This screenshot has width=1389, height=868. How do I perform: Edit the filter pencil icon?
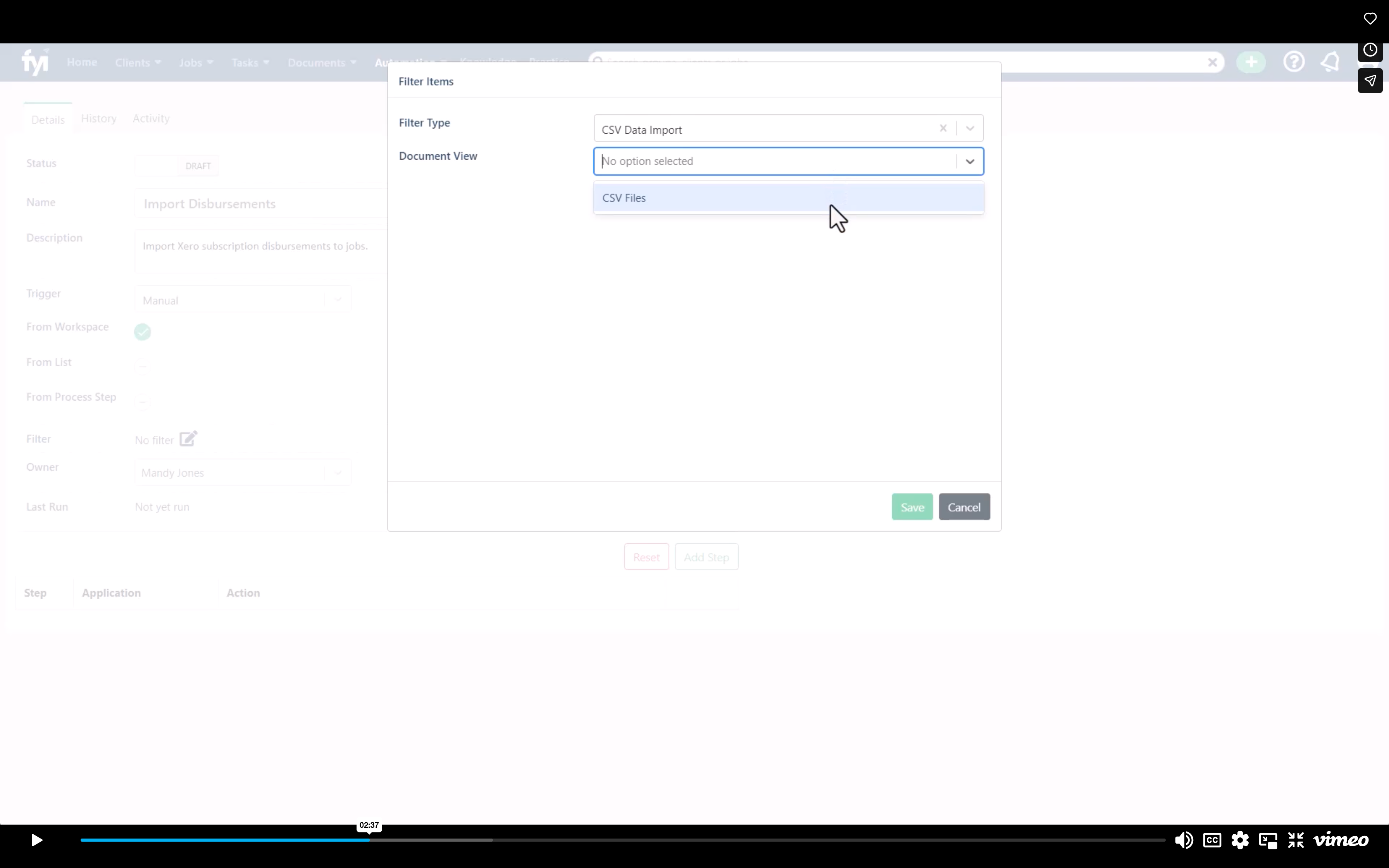tap(188, 439)
